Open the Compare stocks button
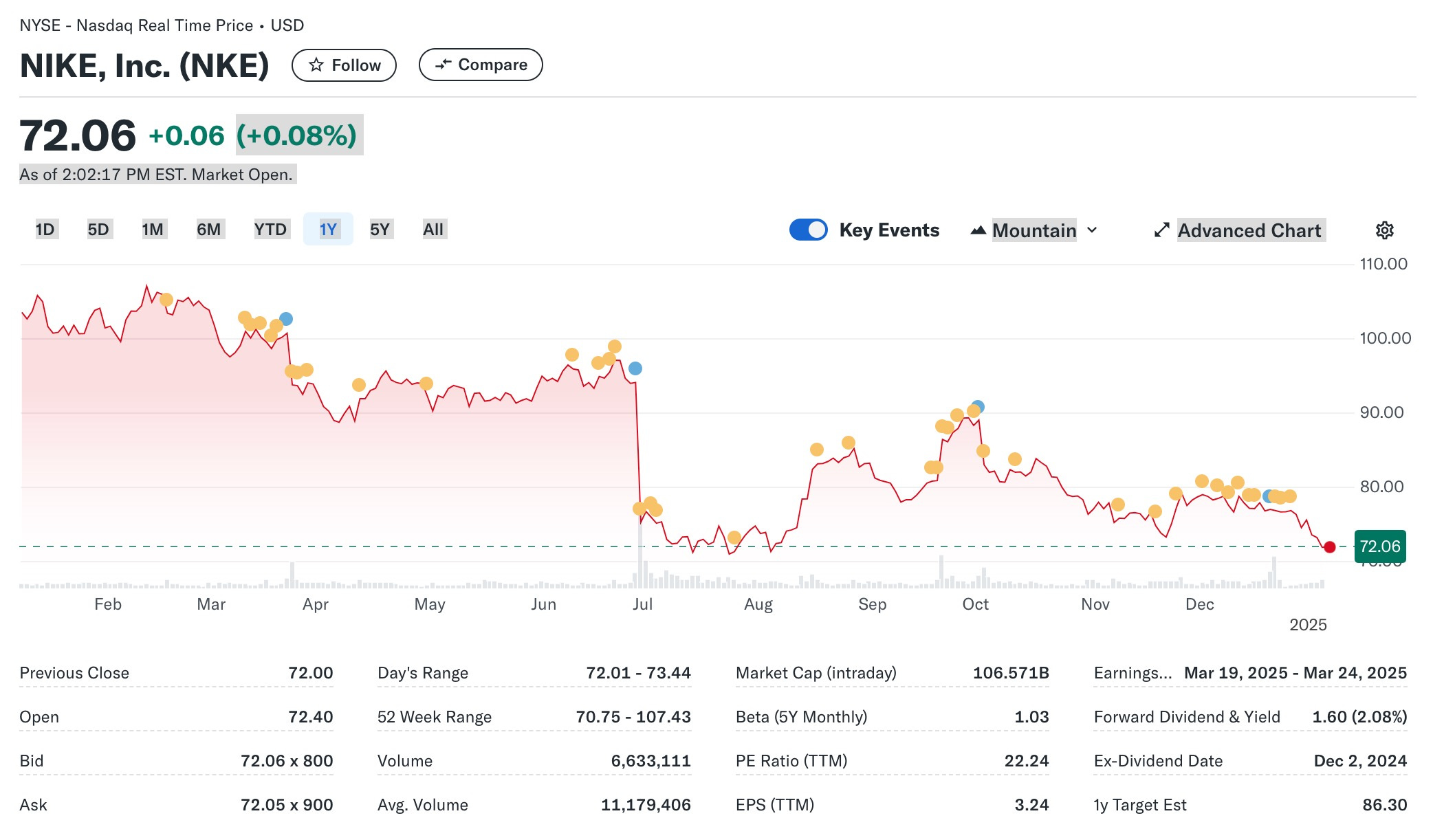 [x=481, y=65]
